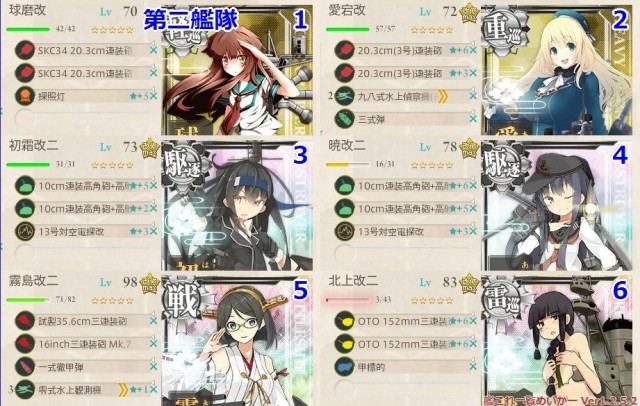
Task: Click the radar icon on Hatsushimo's 13号対空電探改
Action: pyautogui.click(x=24, y=231)
